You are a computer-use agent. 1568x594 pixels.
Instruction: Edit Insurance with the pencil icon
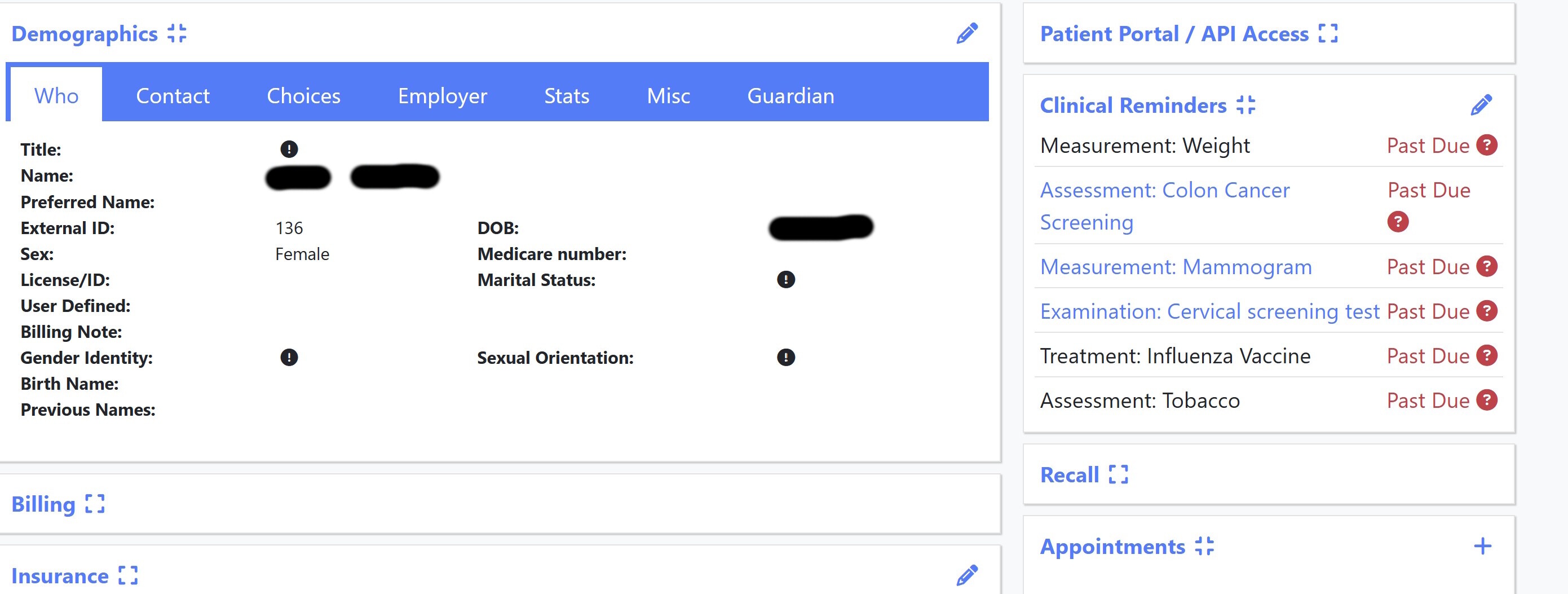pyautogui.click(x=966, y=575)
